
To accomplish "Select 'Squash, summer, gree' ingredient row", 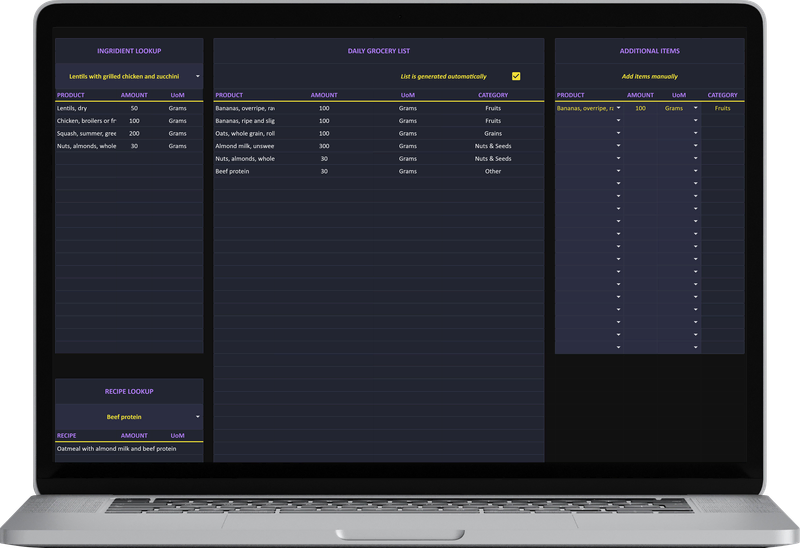I will pyautogui.click(x=86, y=134).
